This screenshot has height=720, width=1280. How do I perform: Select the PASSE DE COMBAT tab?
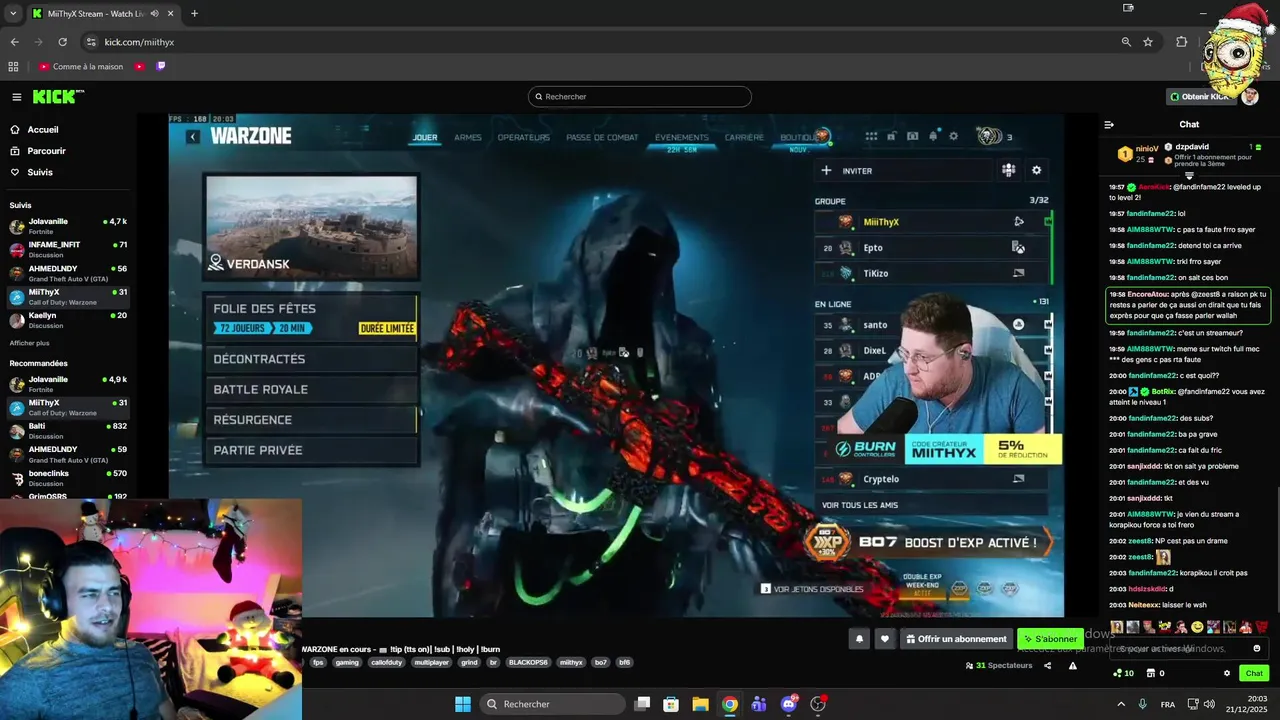(x=602, y=137)
